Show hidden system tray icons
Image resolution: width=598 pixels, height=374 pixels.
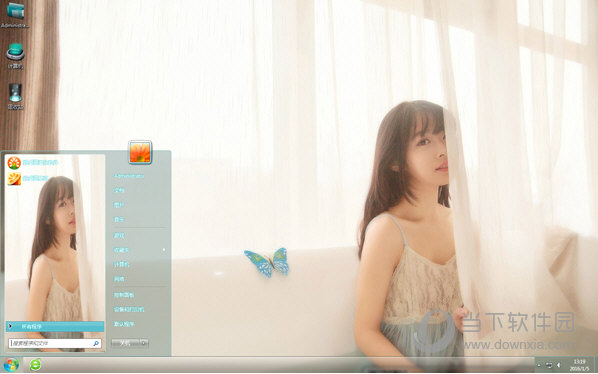[x=539, y=365]
